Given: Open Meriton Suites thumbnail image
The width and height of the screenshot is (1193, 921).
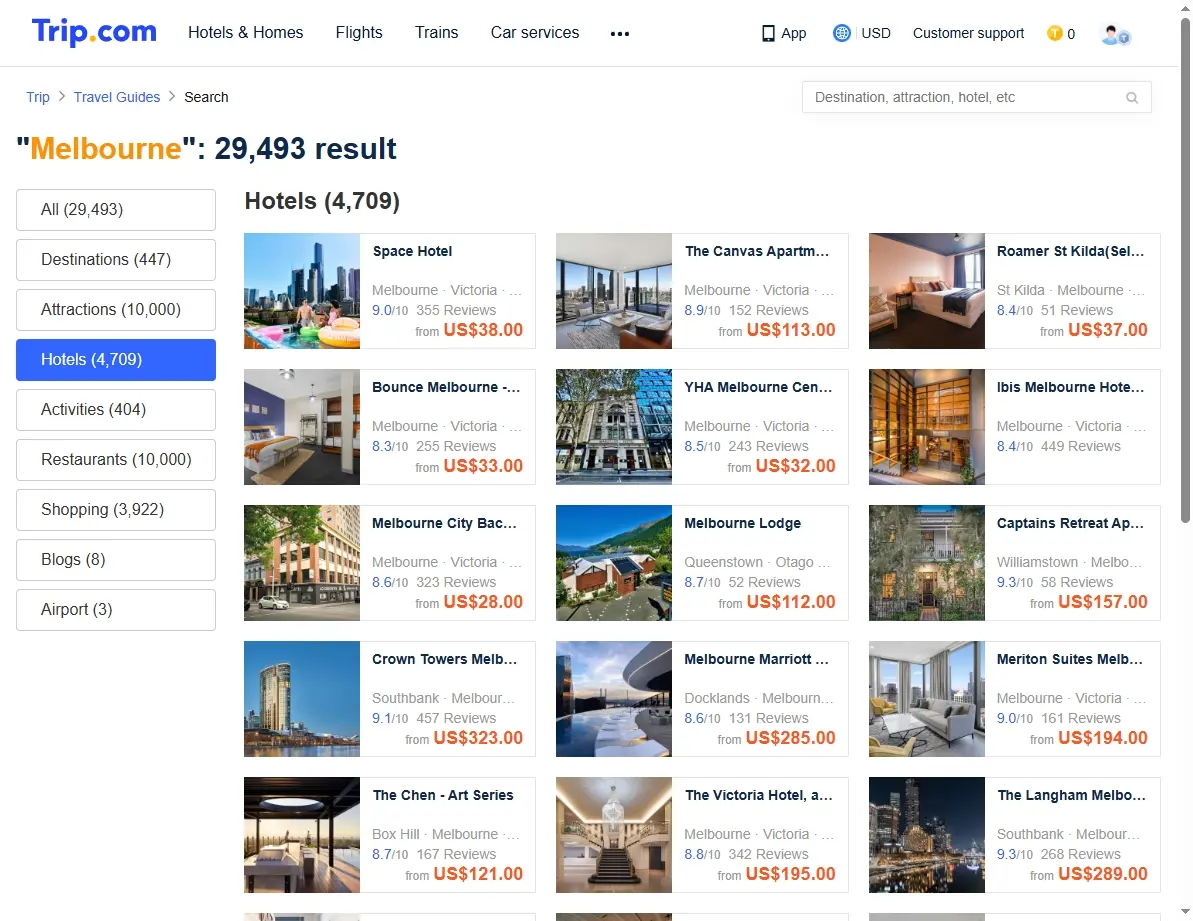Looking at the screenshot, I should 927,700.
